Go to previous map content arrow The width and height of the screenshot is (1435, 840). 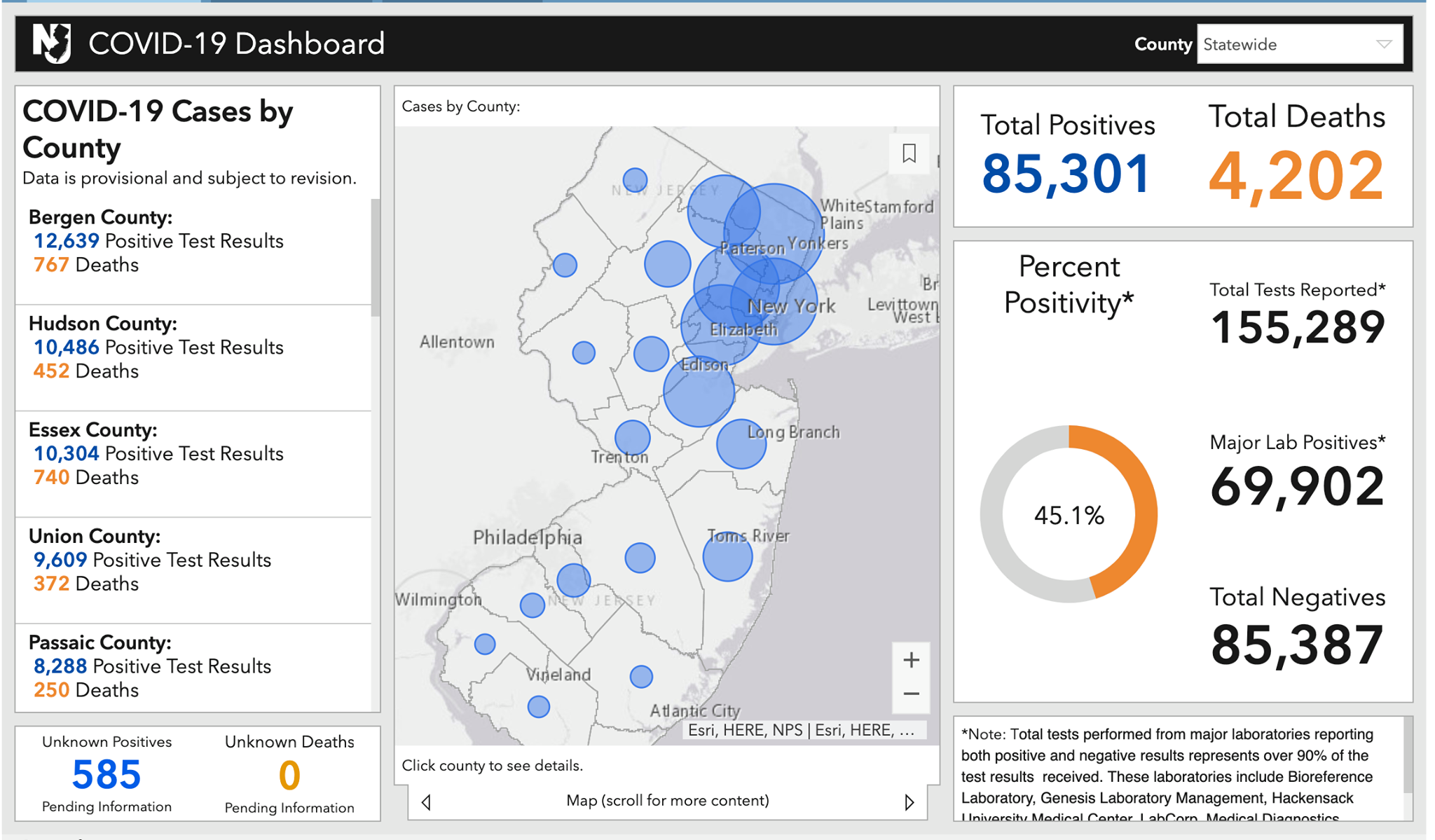click(x=426, y=801)
